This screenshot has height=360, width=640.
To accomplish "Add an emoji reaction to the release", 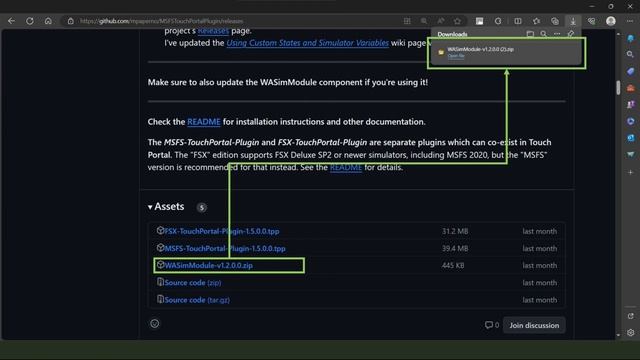I will pyautogui.click(x=155, y=324).
